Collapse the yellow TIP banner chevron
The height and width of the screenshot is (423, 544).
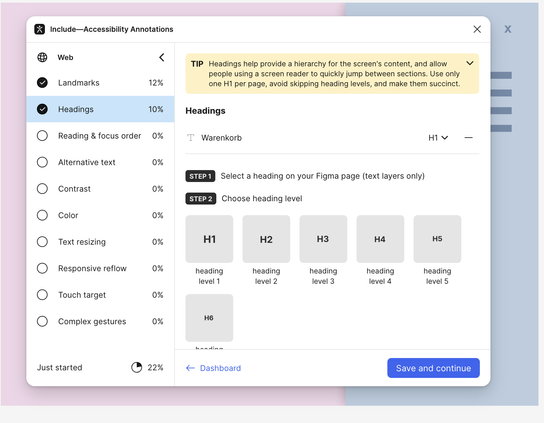point(470,63)
